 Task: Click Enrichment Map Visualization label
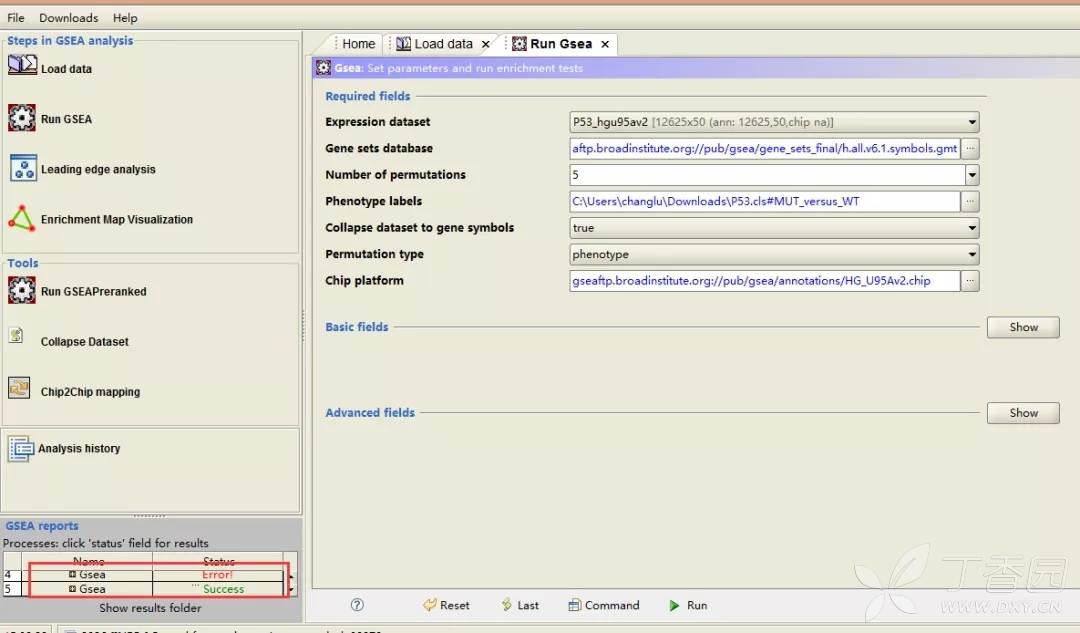tap(116, 220)
